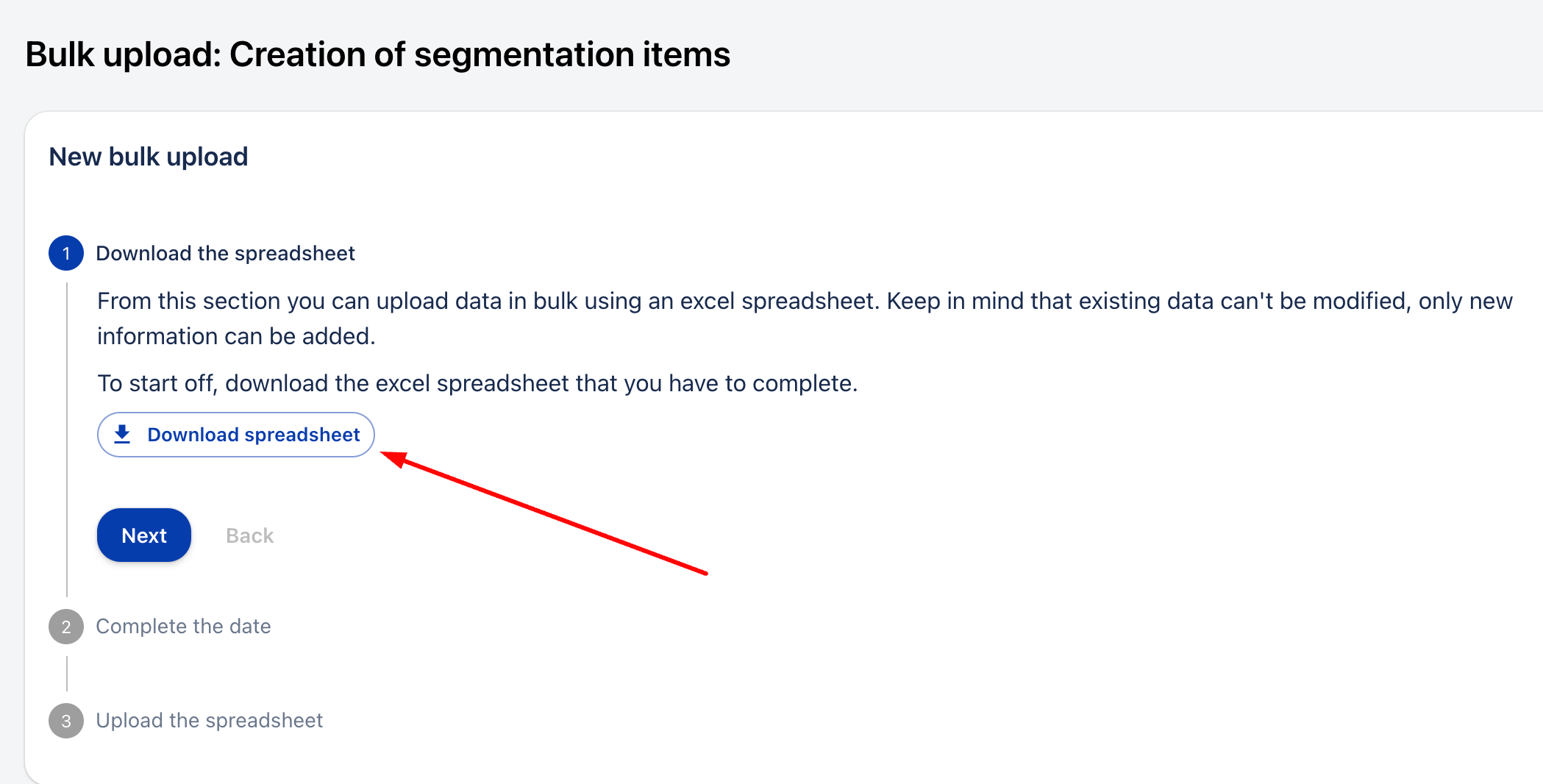Jump to the 'Complete the date' step

coord(183,627)
